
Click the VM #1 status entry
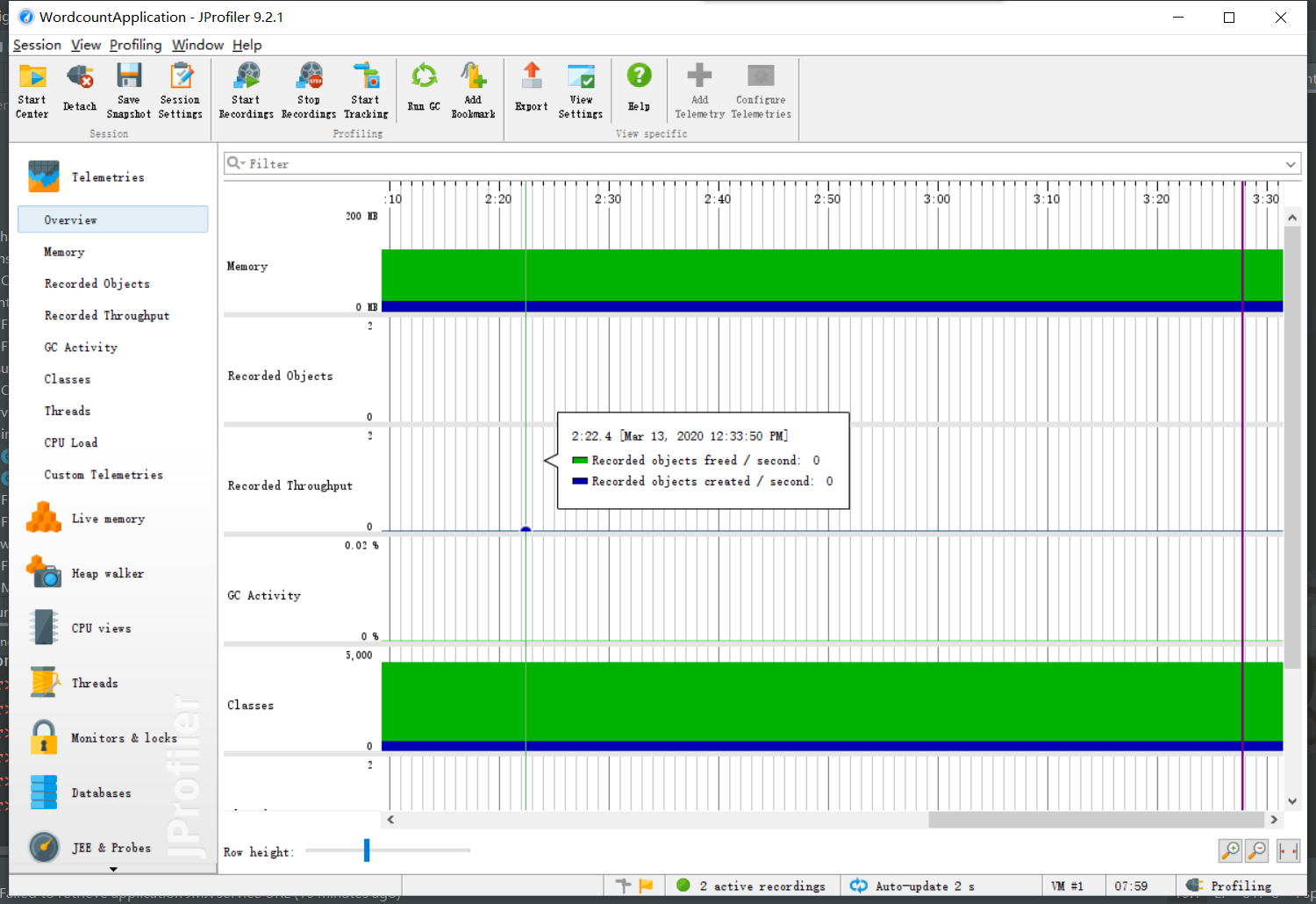click(1067, 886)
